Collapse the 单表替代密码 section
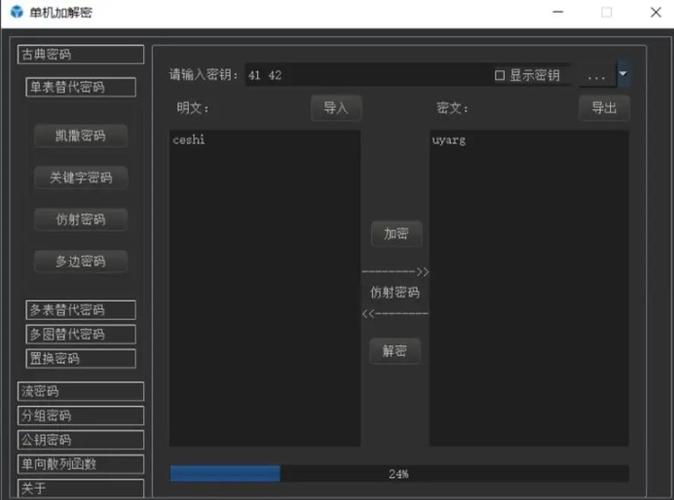Screen dimensions: 674x500 [x=81, y=87]
